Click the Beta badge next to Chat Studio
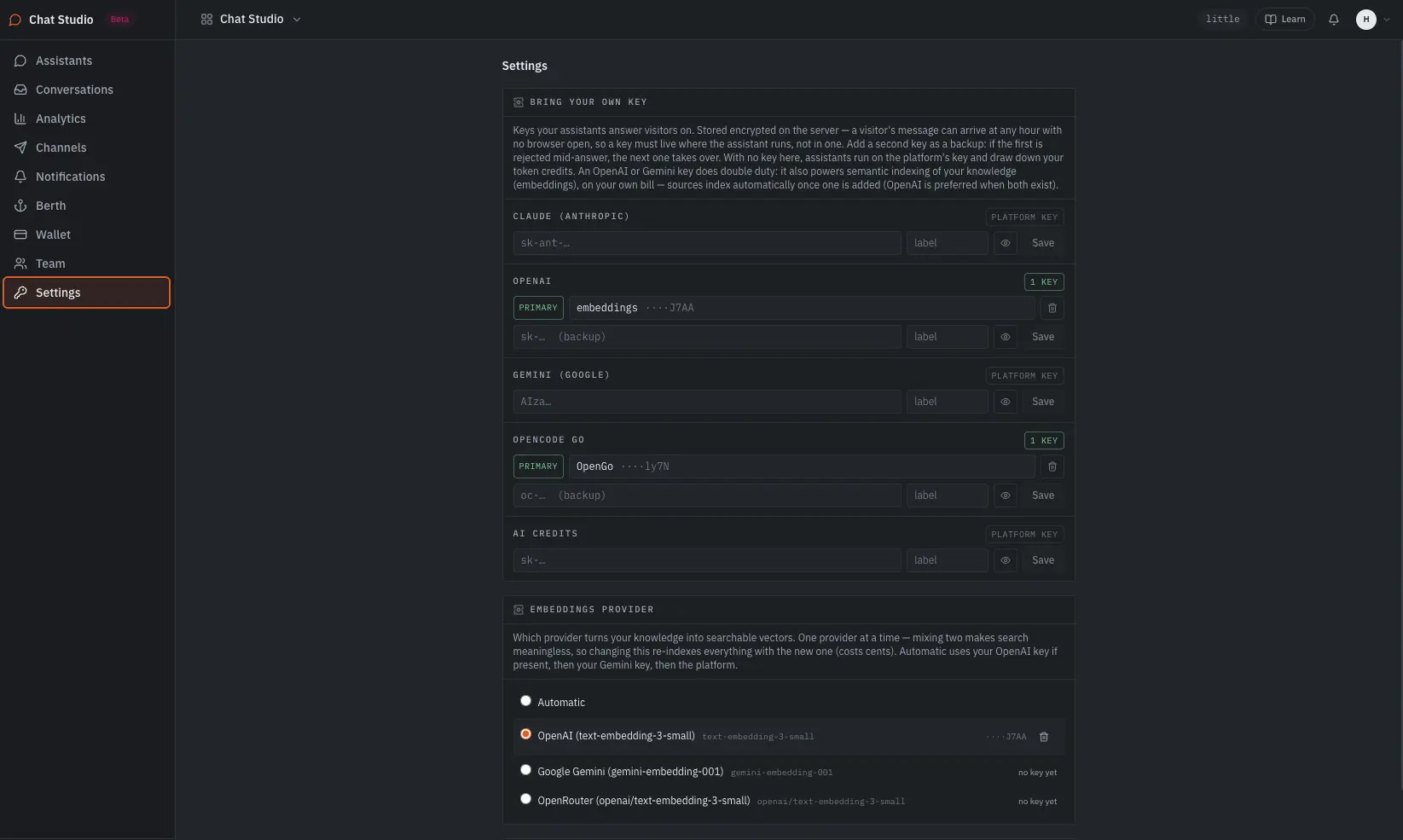This screenshot has width=1403, height=840. coord(119,20)
